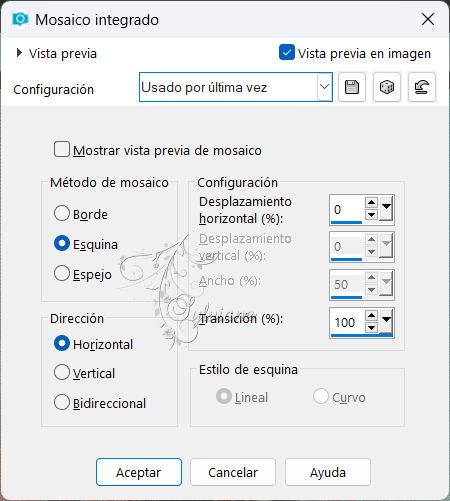The height and width of the screenshot is (501, 450).
Task: Click the Cancelar button
Action: [233, 472]
